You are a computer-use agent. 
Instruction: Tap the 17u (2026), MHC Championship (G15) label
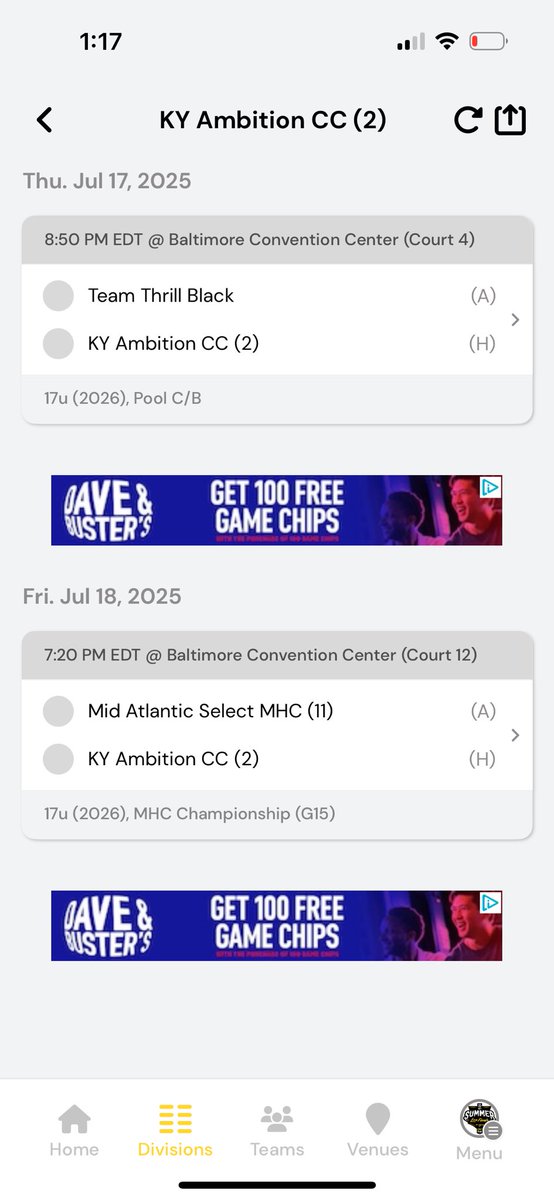tap(190, 814)
